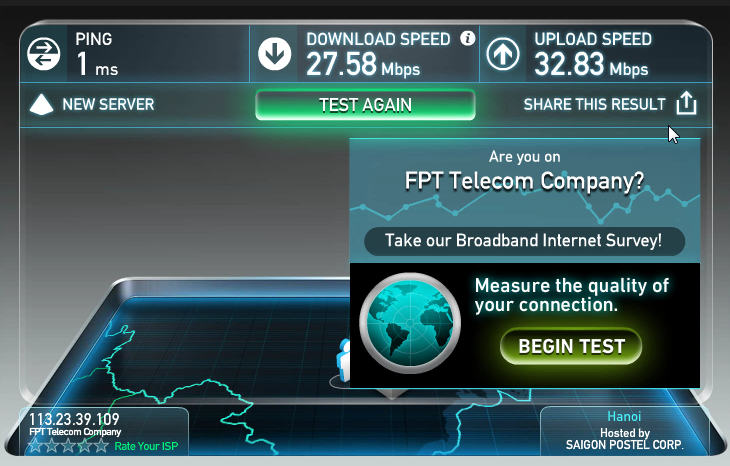Rate ISP with the fifth star

point(101,446)
